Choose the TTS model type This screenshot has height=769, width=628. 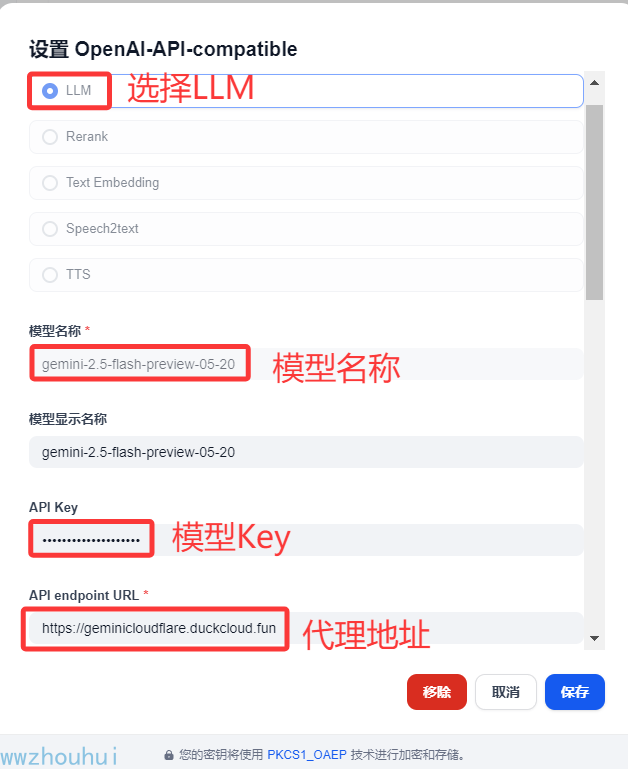coord(50,275)
